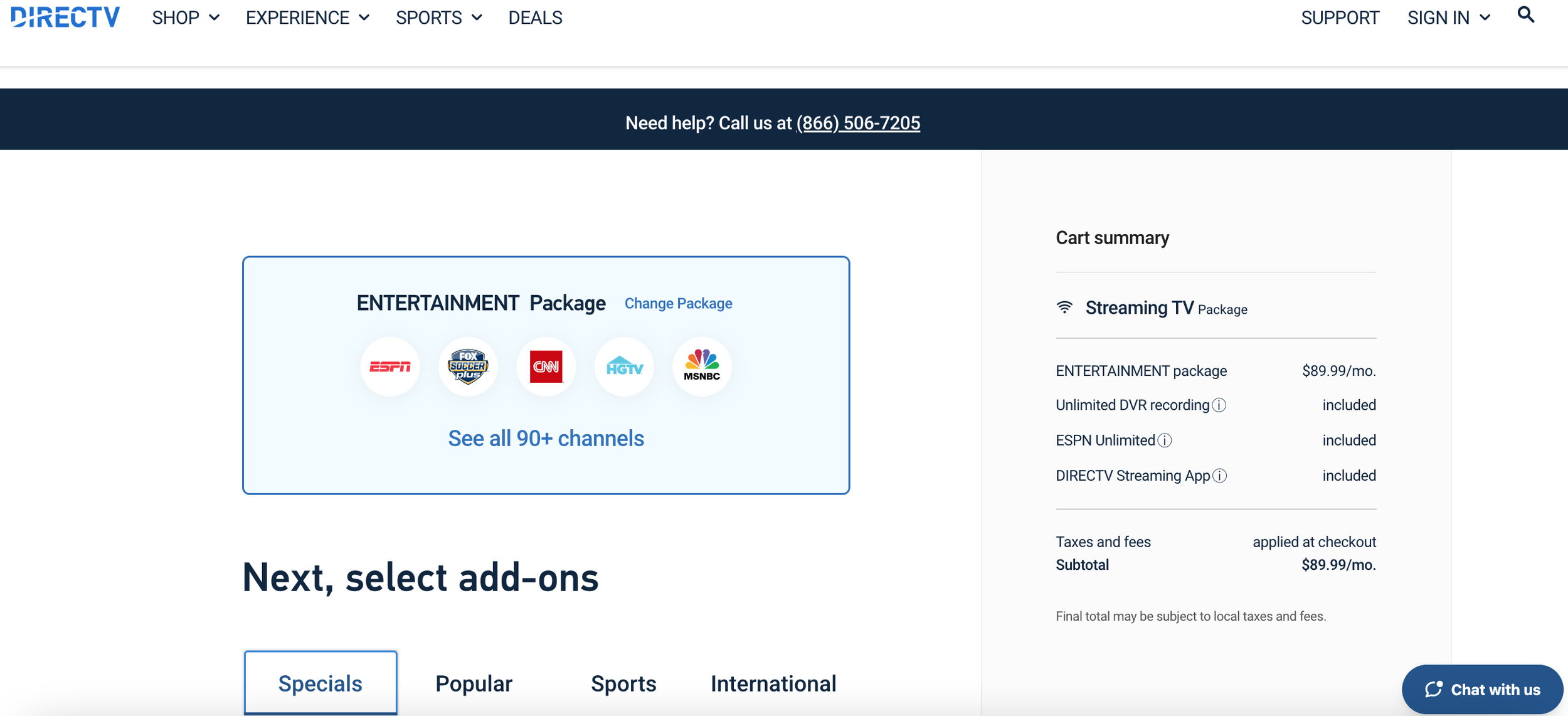Open See all 90+ channels link
1568x716 pixels.
tap(546, 438)
